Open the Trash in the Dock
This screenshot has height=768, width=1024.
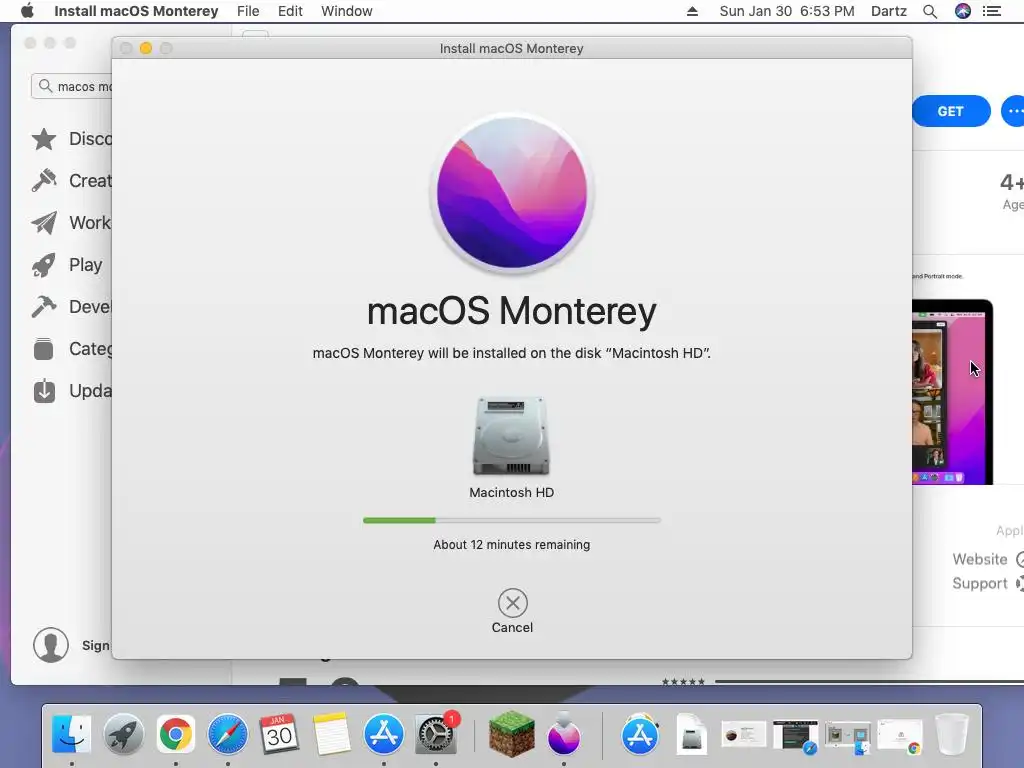coord(952,735)
